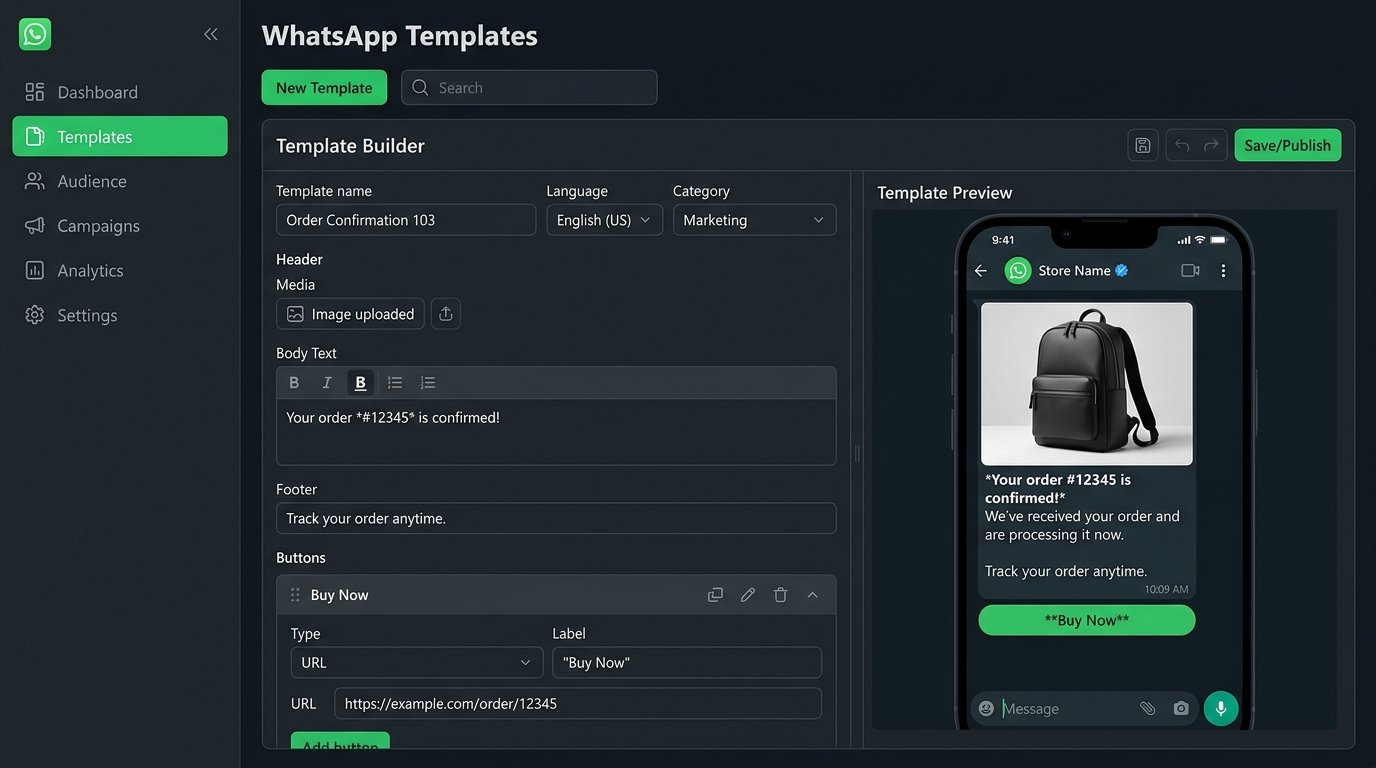The width and height of the screenshot is (1376, 768).
Task: Collapse the sidebar with double chevron
Action: click(211, 34)
